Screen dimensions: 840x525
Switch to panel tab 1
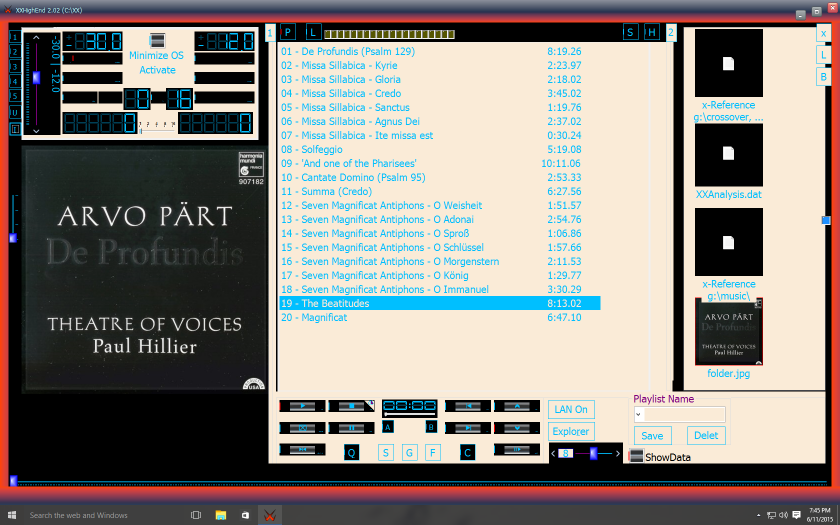pos(271,33)
